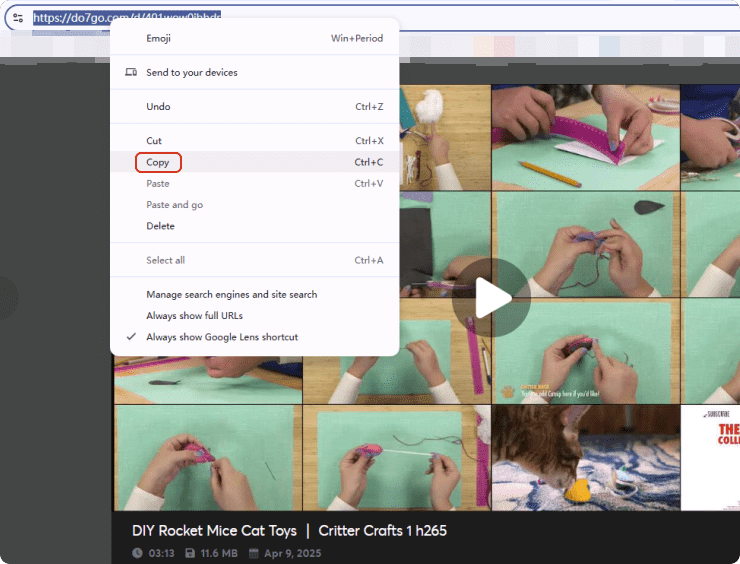This screenshot has height=564, width=740.
Task: Click Select all in the context menu
Action: pos(165,260)
